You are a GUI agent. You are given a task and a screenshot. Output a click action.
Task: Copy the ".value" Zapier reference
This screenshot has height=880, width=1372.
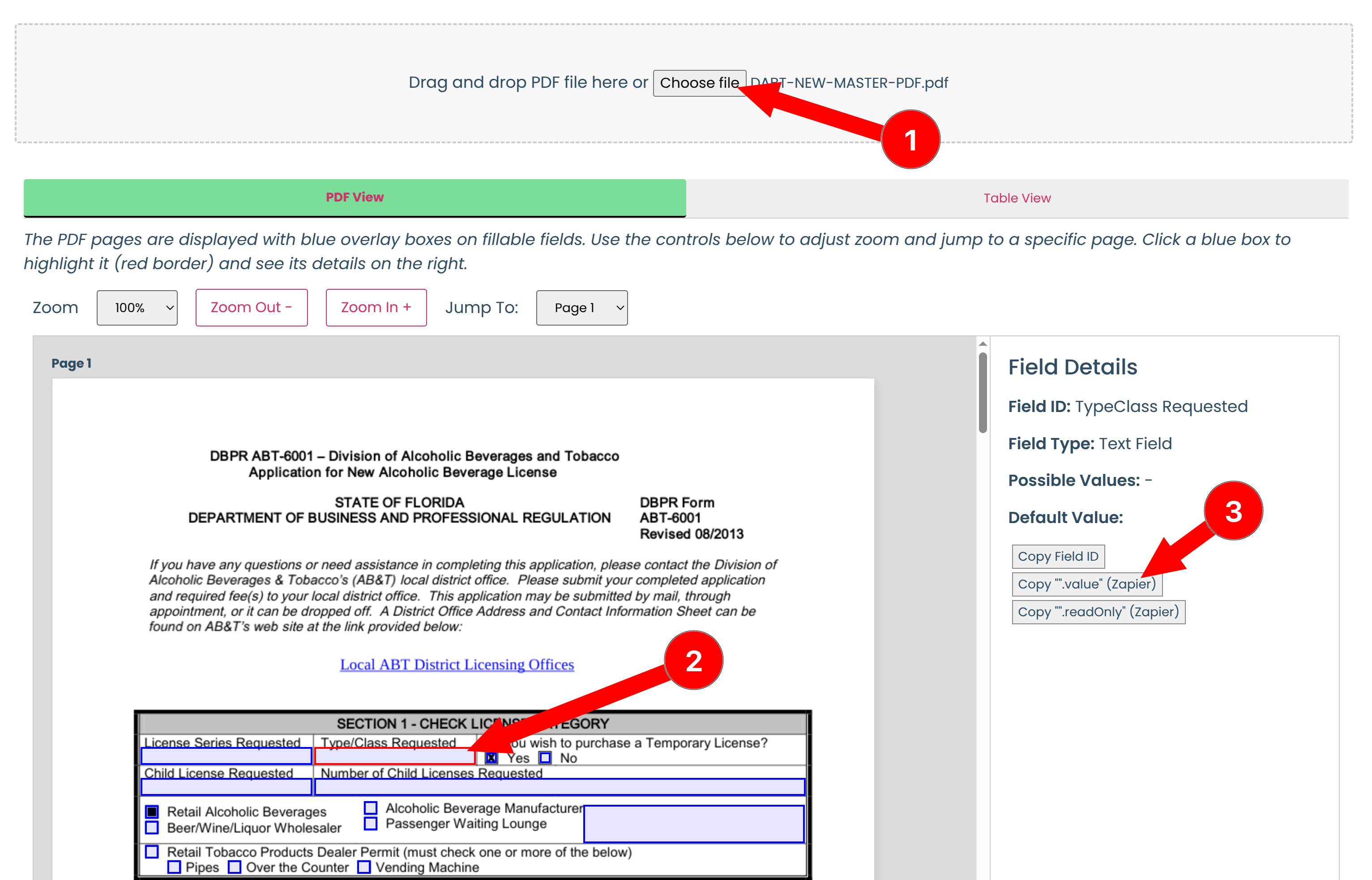coord(1086,584)
